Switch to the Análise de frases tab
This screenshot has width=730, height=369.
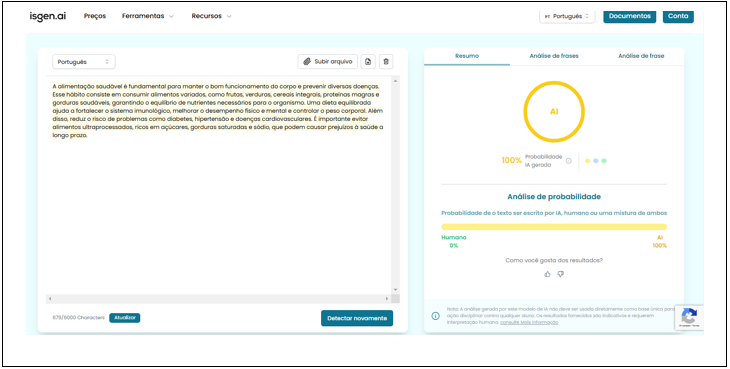tap(554, 56)
